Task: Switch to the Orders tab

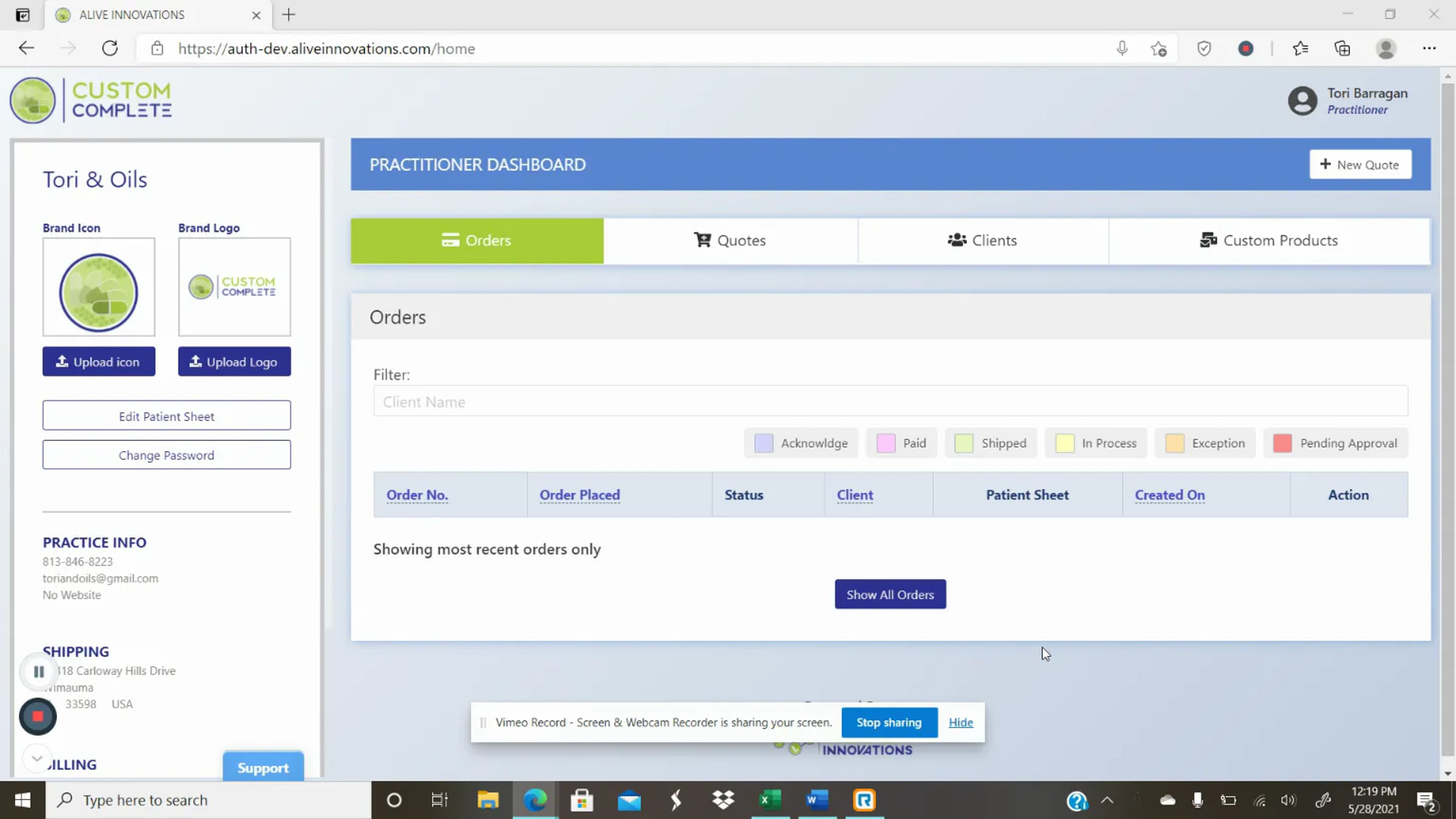Action: [477, 240]
